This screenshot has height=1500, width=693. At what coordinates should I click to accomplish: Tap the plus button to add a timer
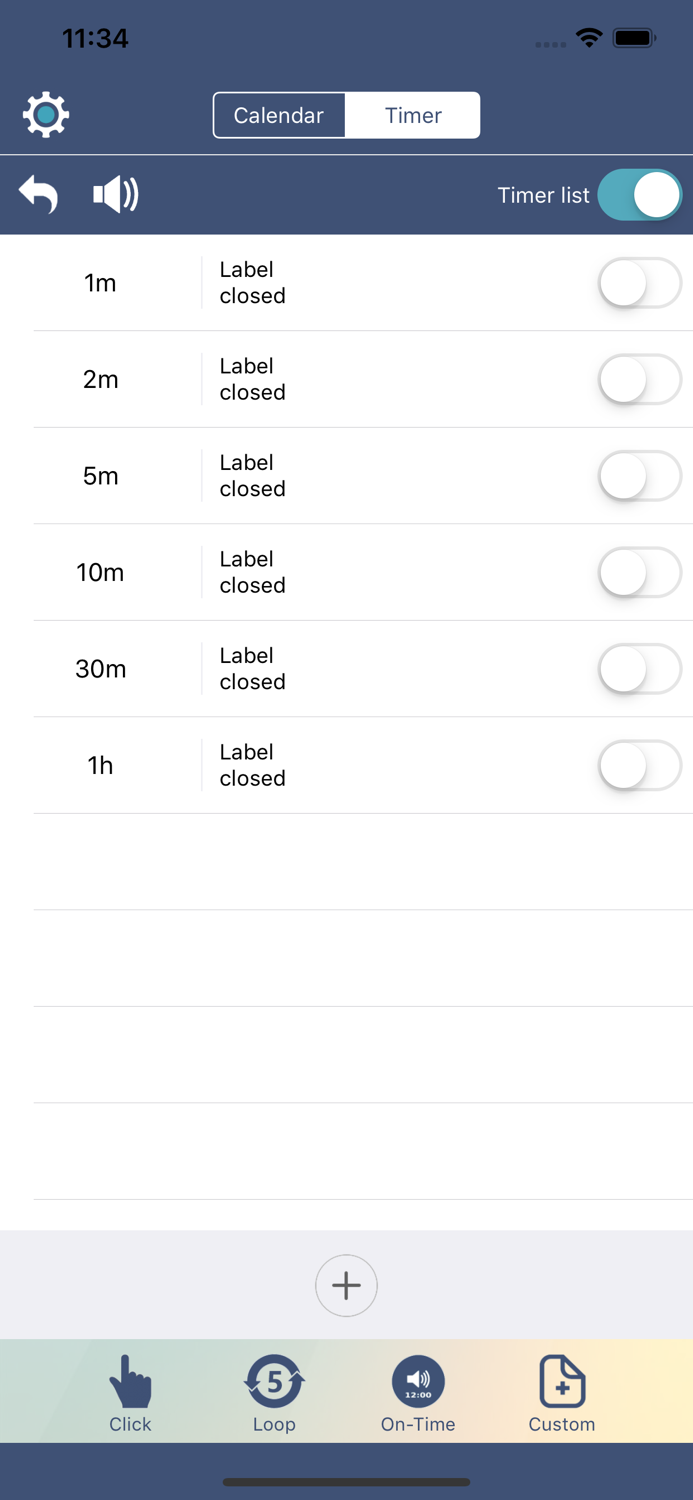346,1285
